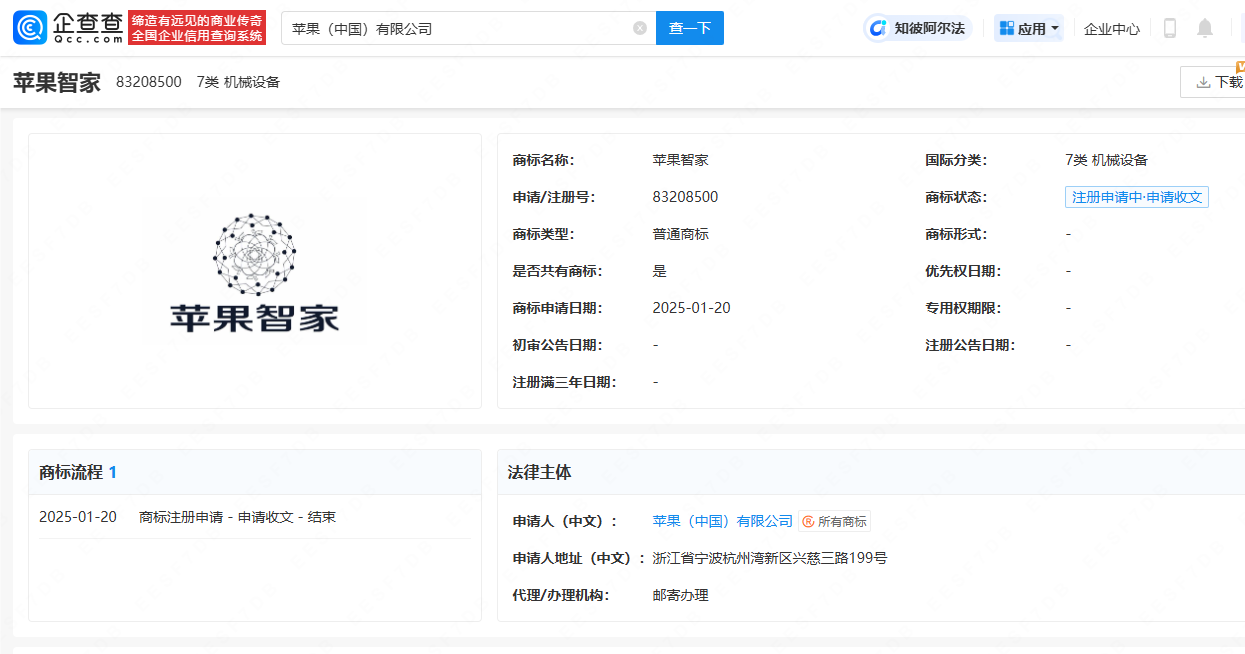1245x654 pixels.
Task: Click the 应用 grid icon
Action: pyautogui.click(x=1006, y=28)
